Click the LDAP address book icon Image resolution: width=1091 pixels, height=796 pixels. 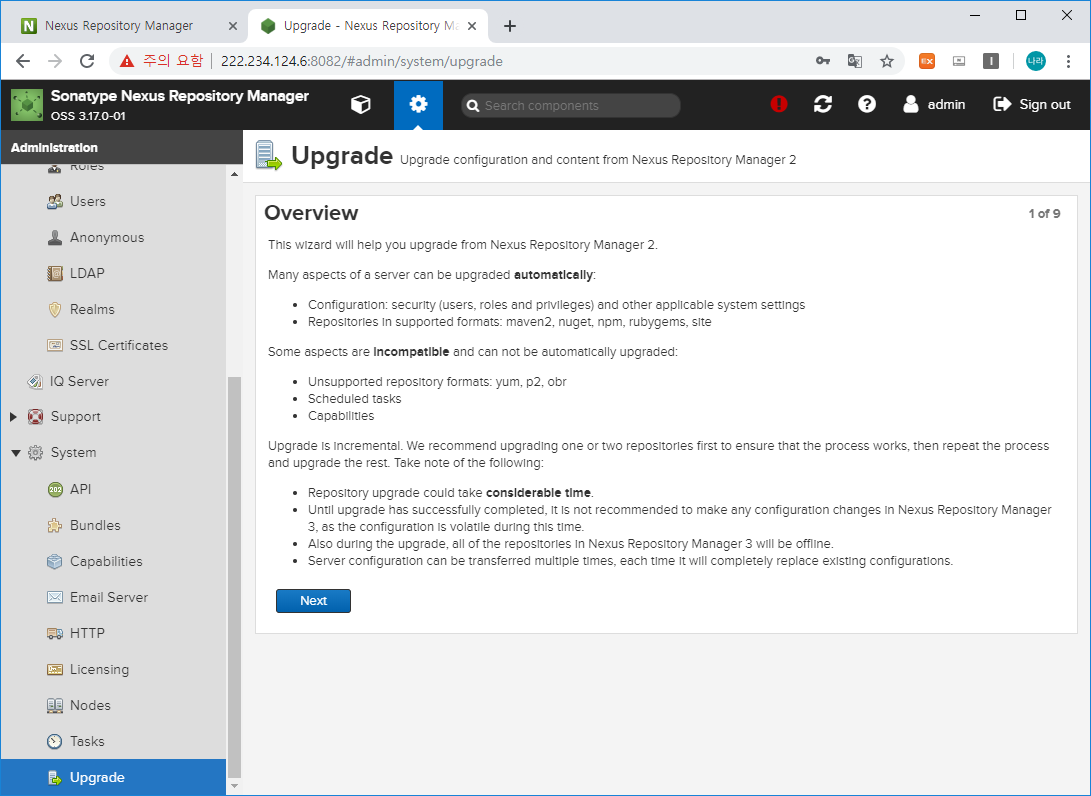[x=54, y=273]
